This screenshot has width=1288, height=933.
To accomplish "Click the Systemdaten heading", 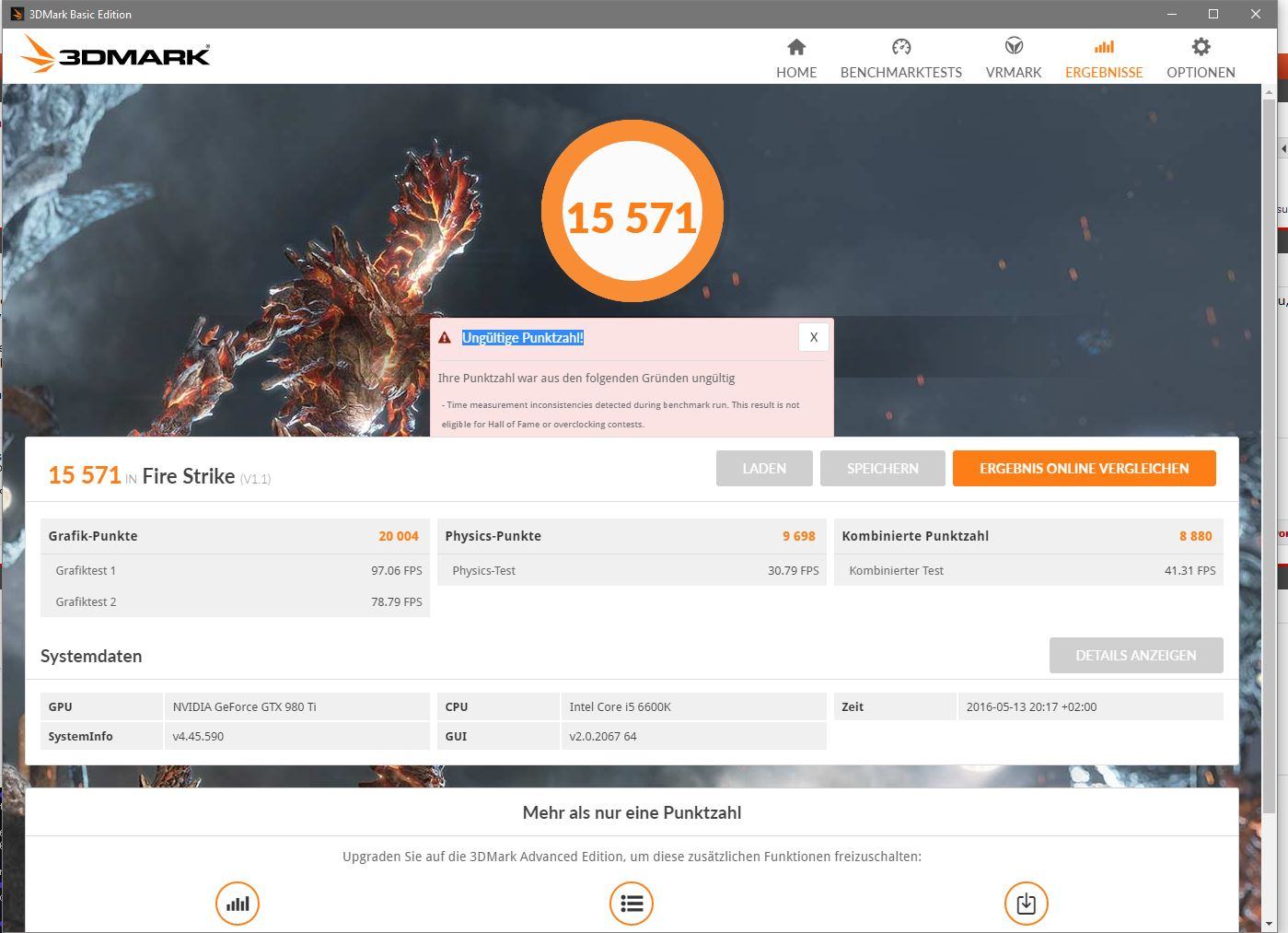I will 91,656.
